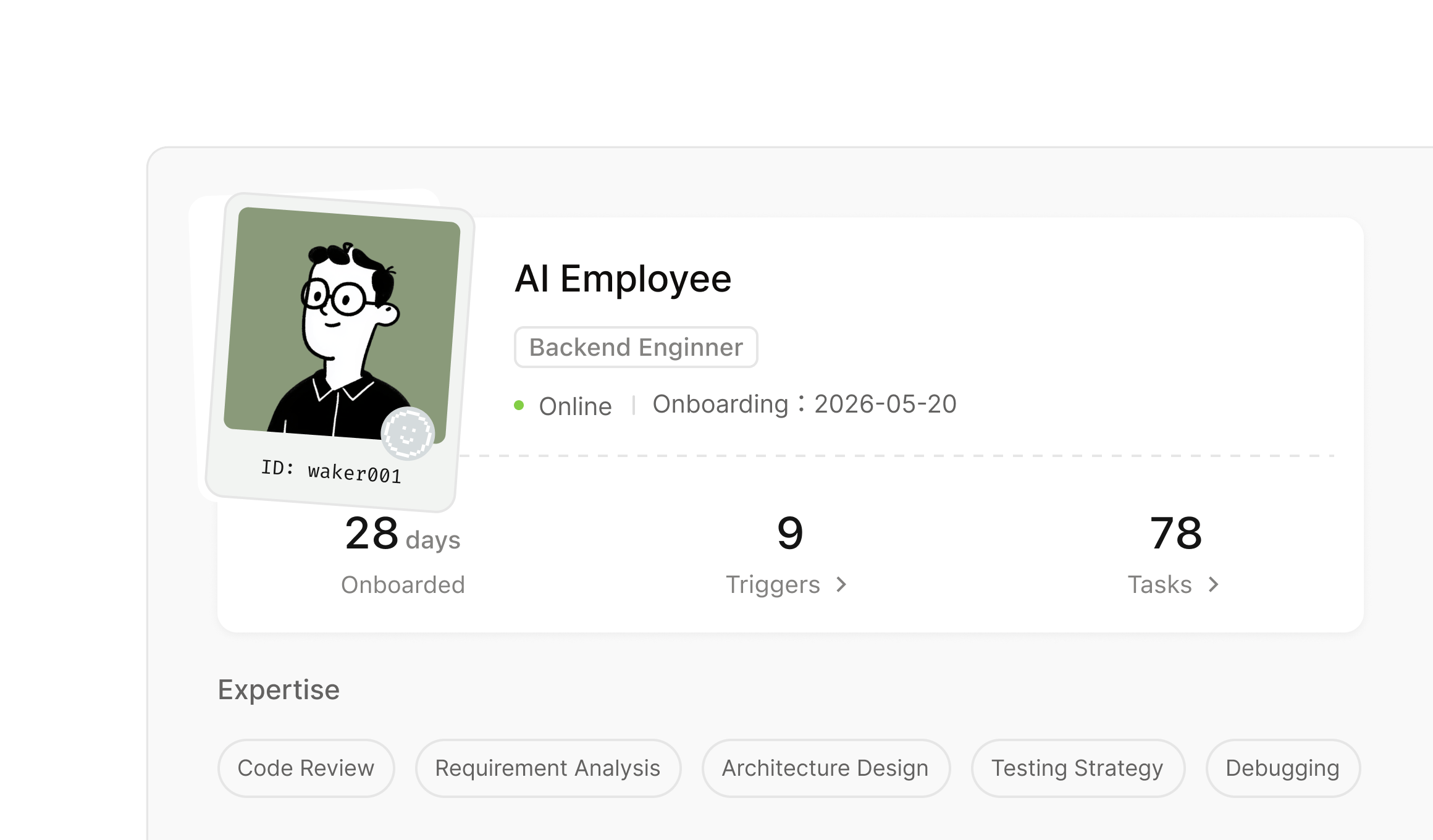Click the Onboarding date 2026-05-20

pos(885,404)
